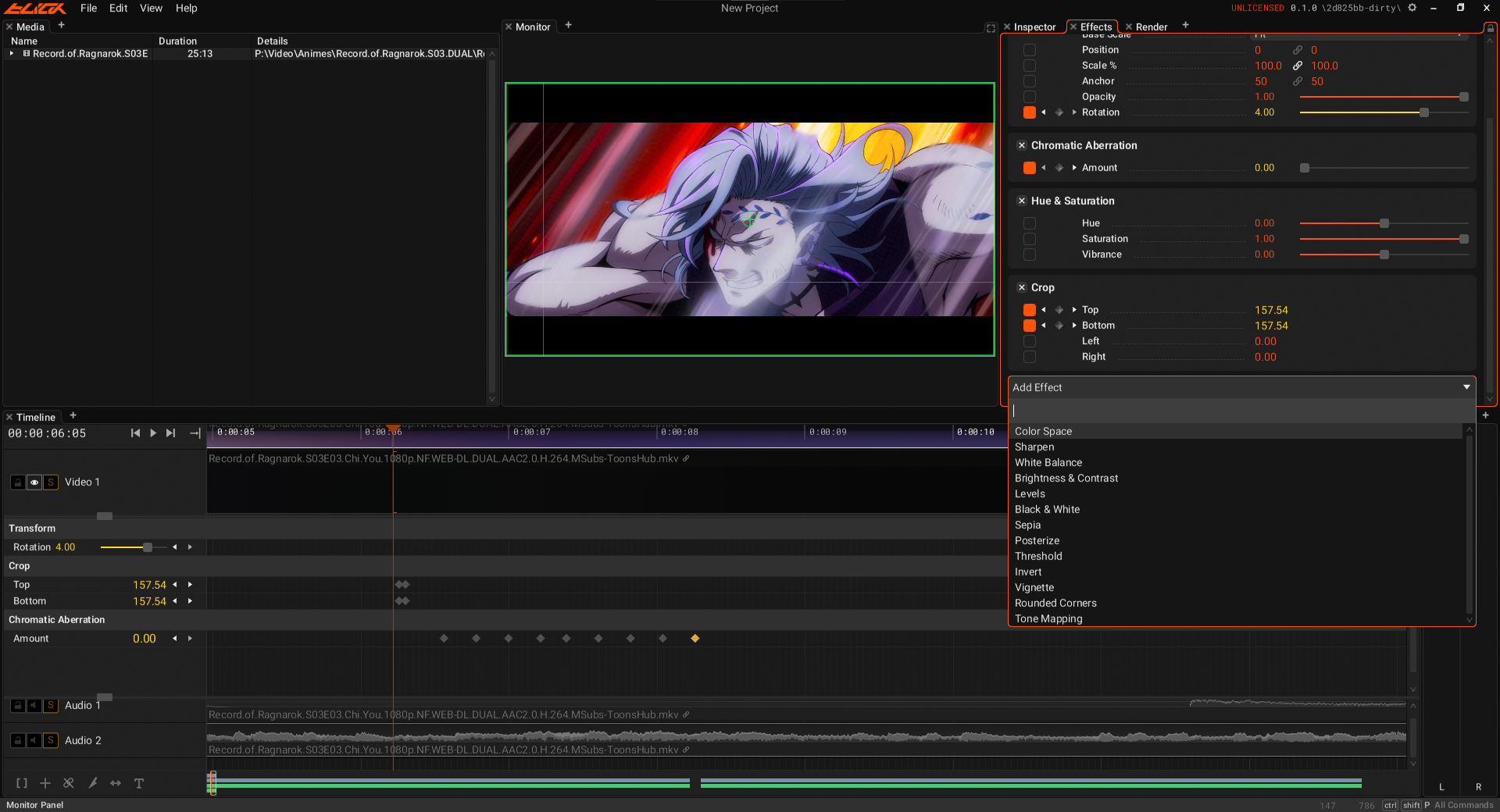Click the lock icon on Effects panel
Viewport: 1500px width, 812px height.
(x=1490, y=28)
